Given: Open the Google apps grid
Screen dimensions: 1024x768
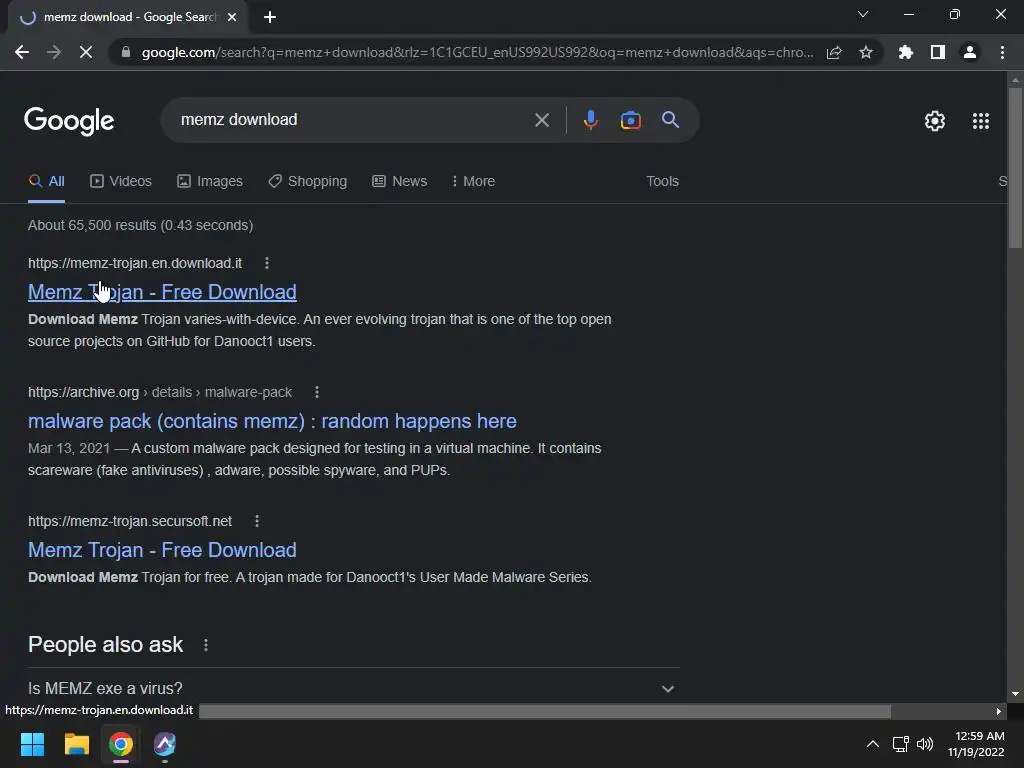Looking at the screenshot, I should click(981, 121).
